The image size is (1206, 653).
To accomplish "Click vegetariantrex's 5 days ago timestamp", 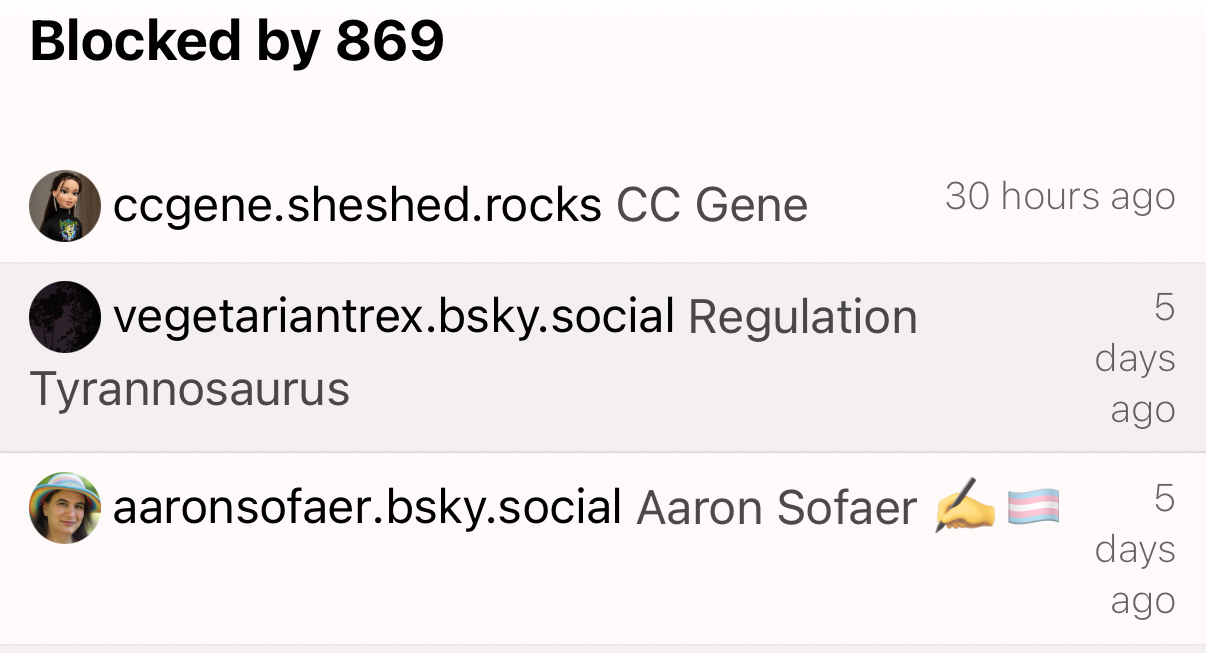I will [1135, 358].
